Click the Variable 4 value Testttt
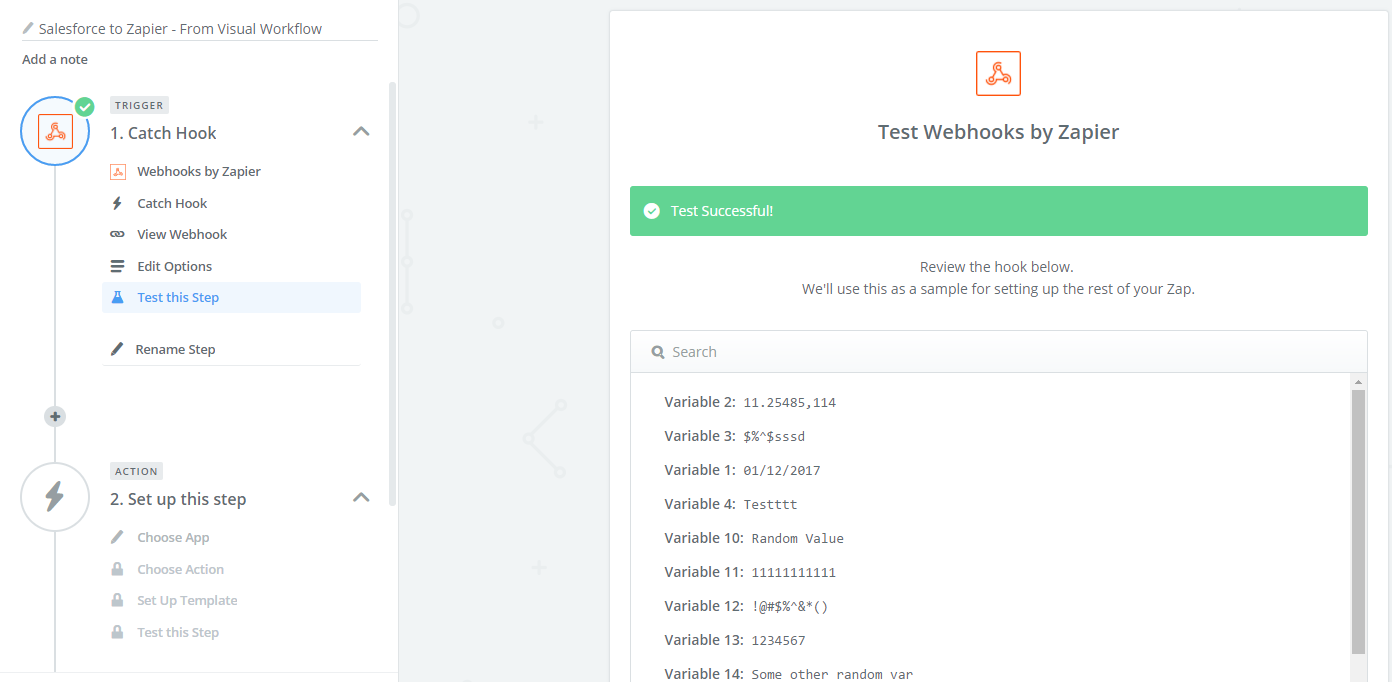This screenshot has width=1392, height=682. pos(770,504)
